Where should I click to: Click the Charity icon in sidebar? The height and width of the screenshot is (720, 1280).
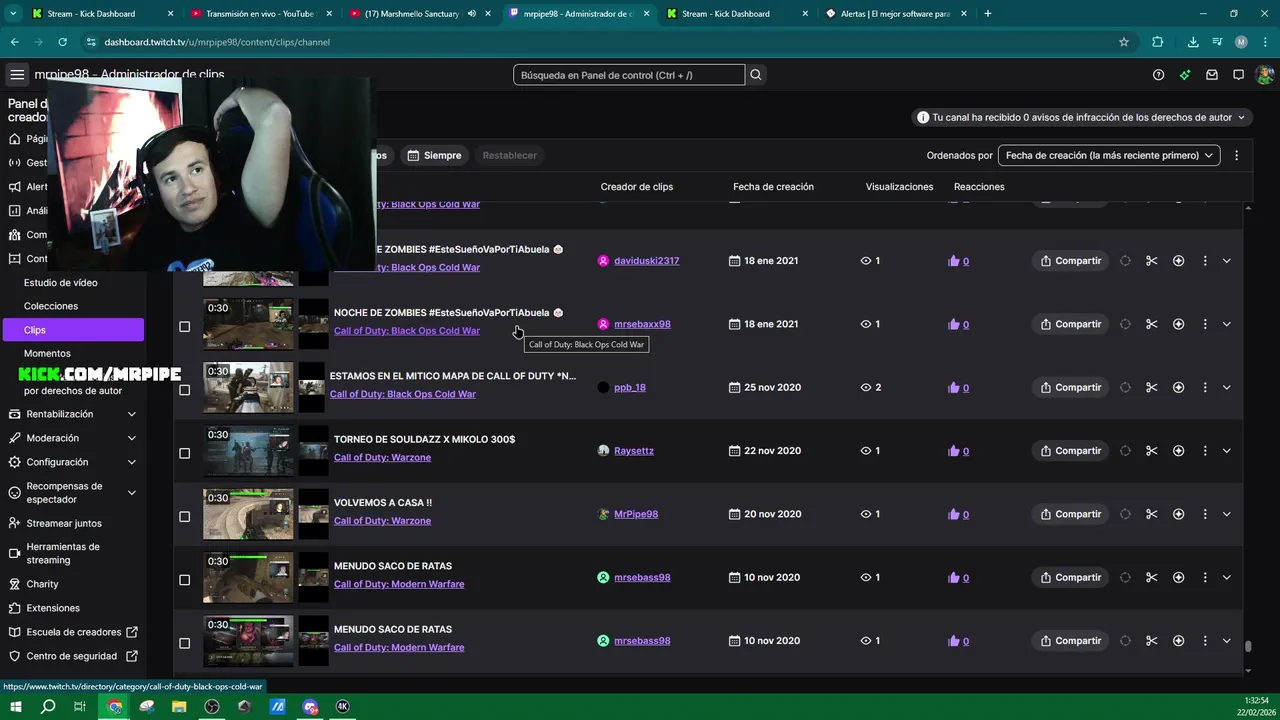pos(14,584)
